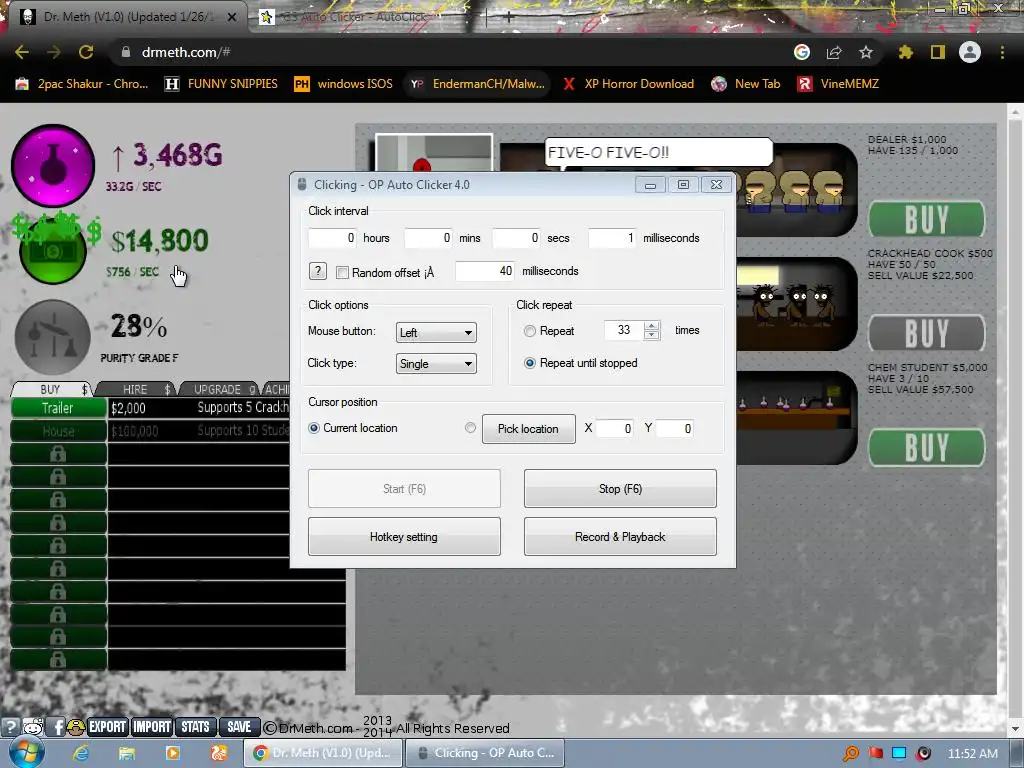The width and height of the screenshot is (1024, 768).
Task: Open the VineMEMZ bookmark
Action: pos(839,84)
